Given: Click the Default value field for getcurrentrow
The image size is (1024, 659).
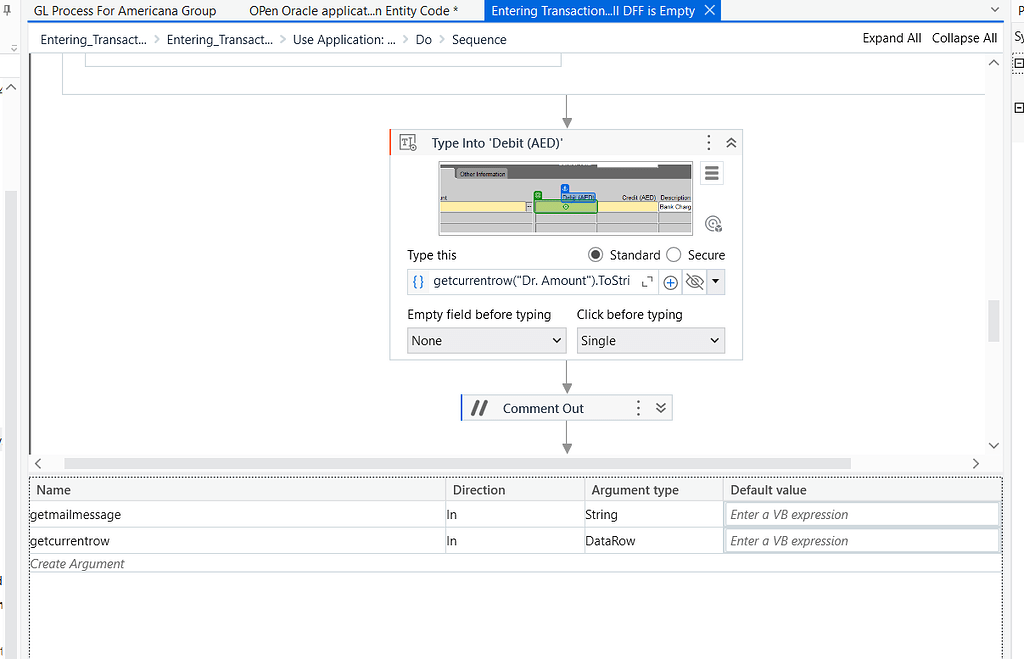Looking at the screenshot, I should click(860, 540).
